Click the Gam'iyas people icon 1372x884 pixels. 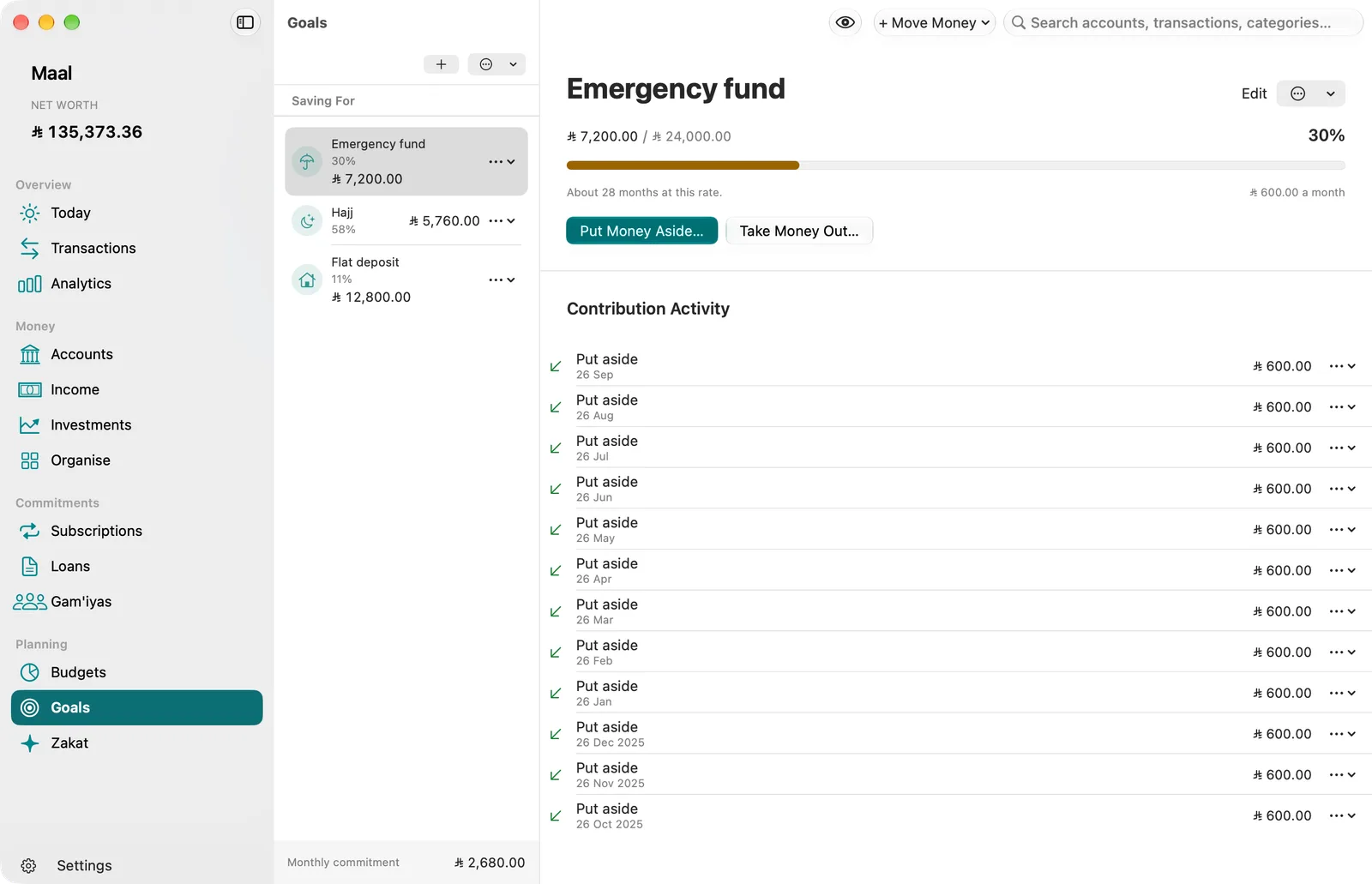[x=30, y=602]
